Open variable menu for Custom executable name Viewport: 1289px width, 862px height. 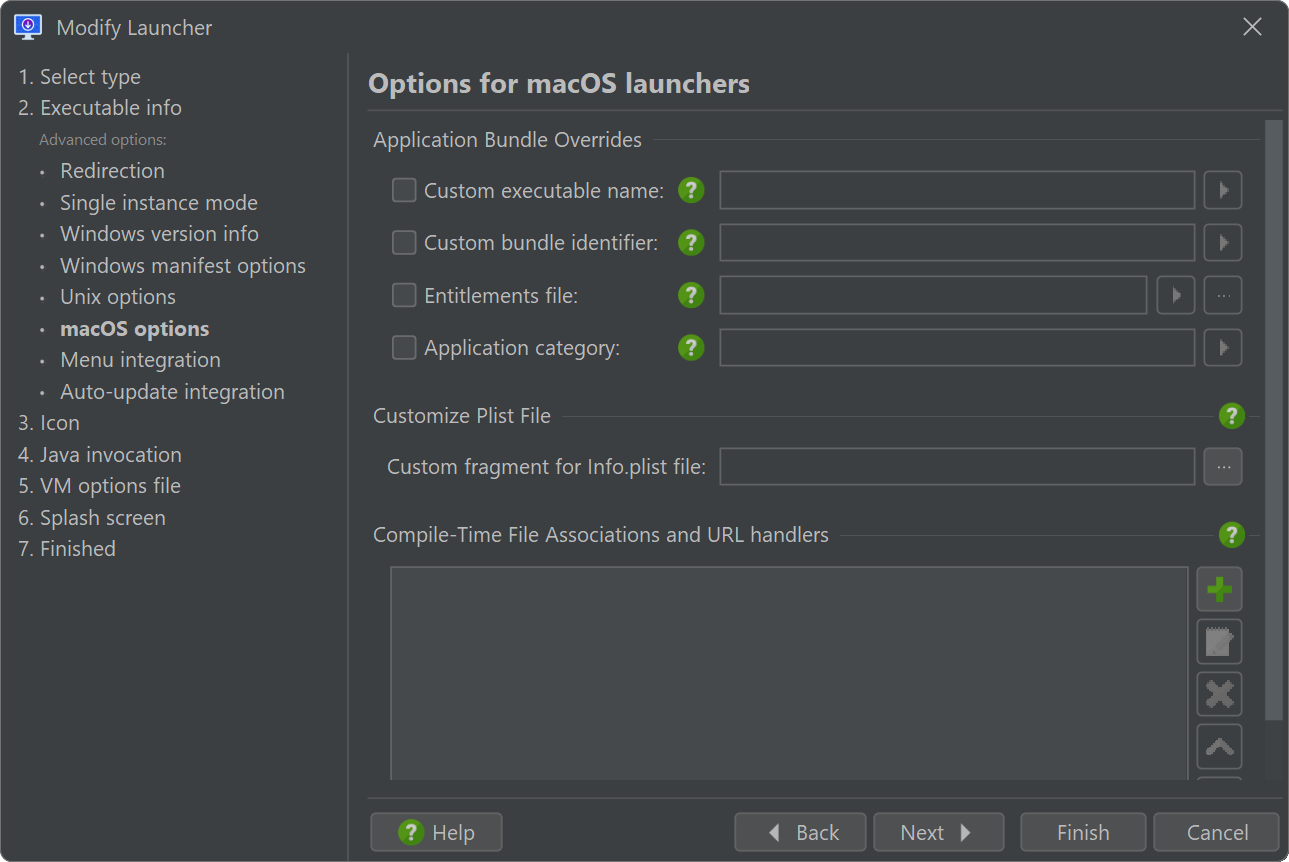[1223, 190]
